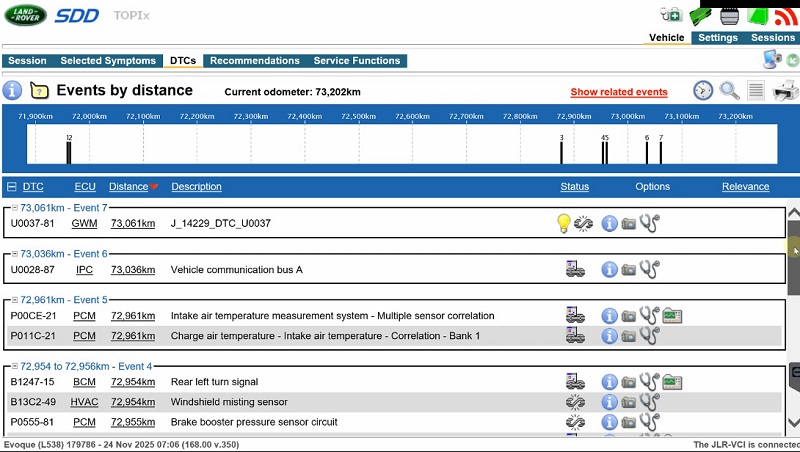Screen dimensions: 800x452
Task: Switch to Vehicle top tab
Action: [666, 38]
